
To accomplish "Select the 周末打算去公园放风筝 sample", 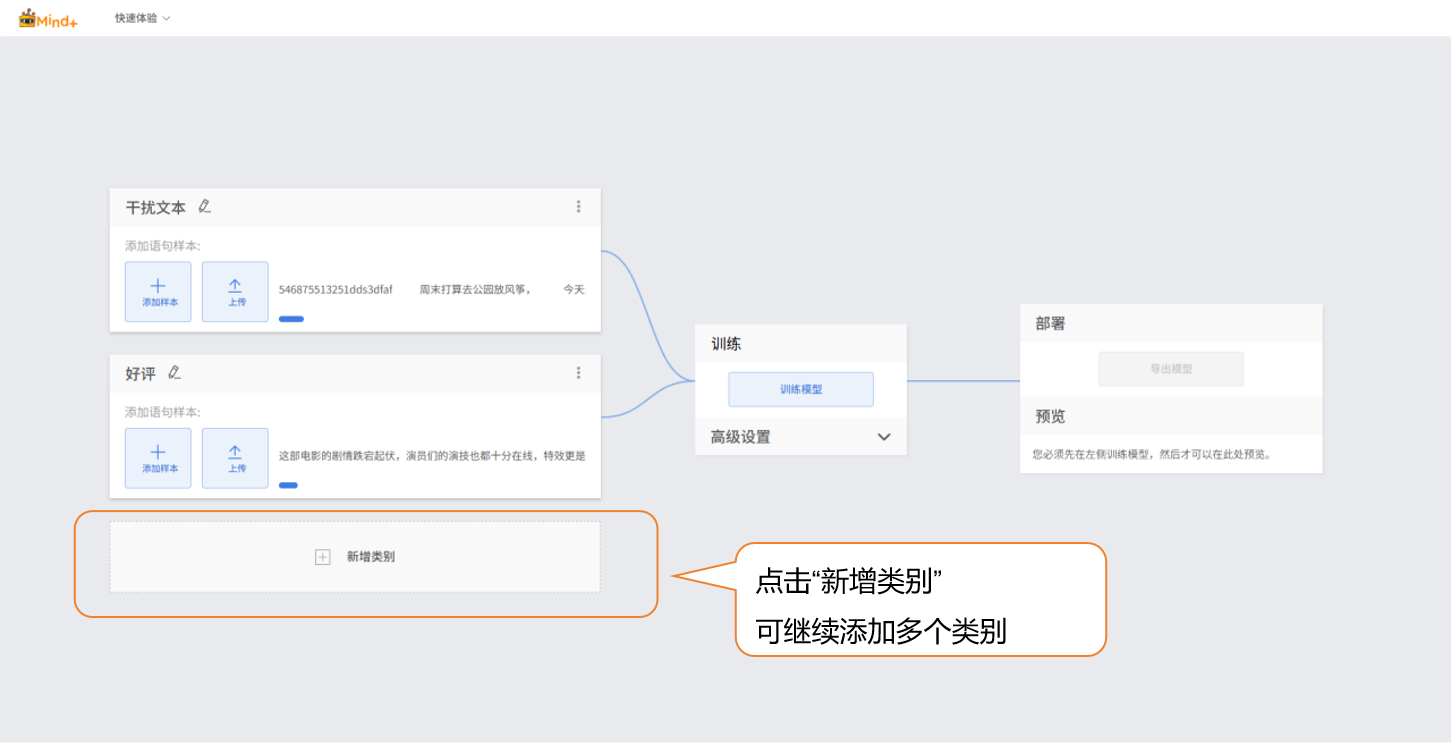I will pos(474,290).
